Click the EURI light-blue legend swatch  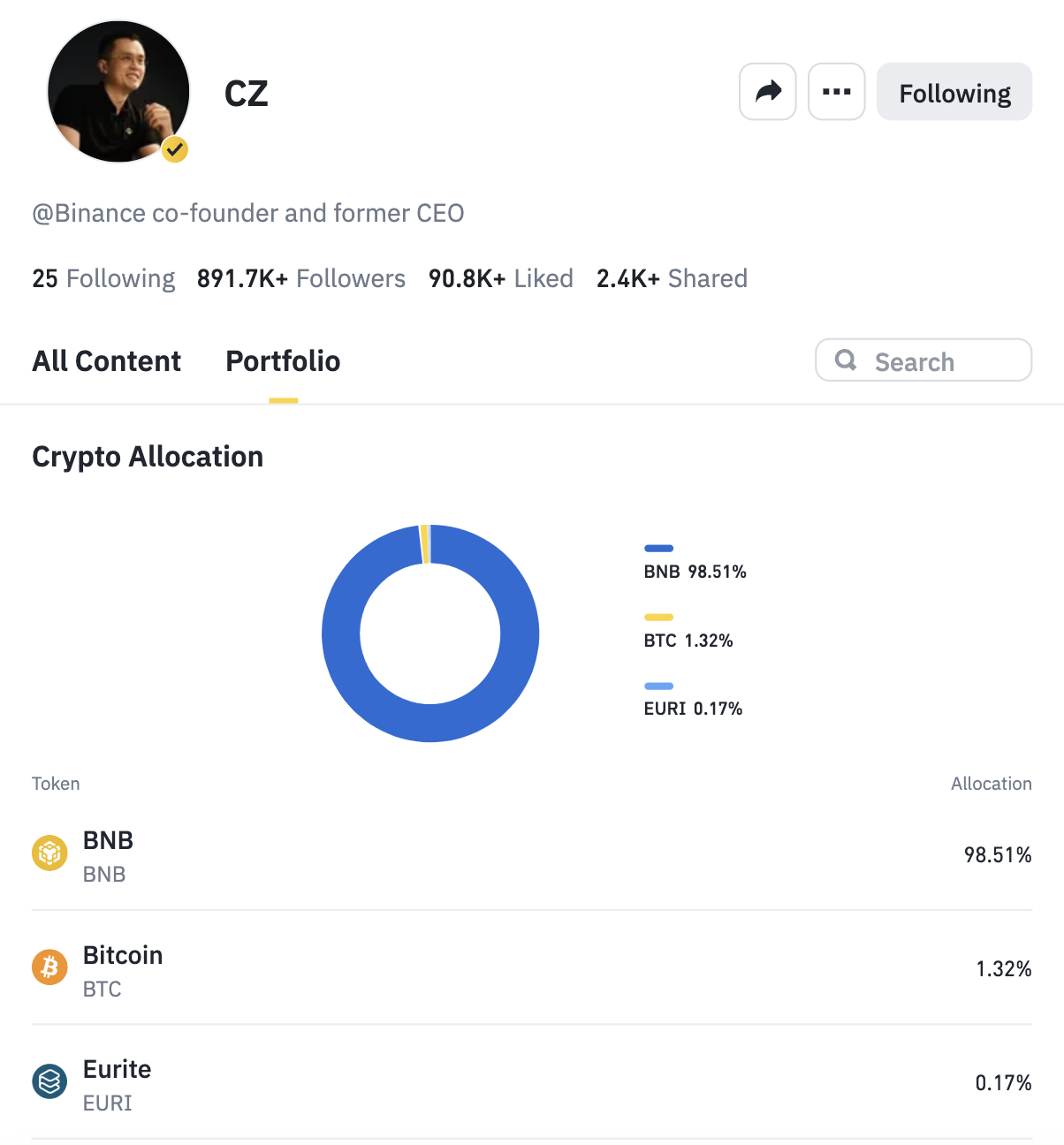(658, 686)
